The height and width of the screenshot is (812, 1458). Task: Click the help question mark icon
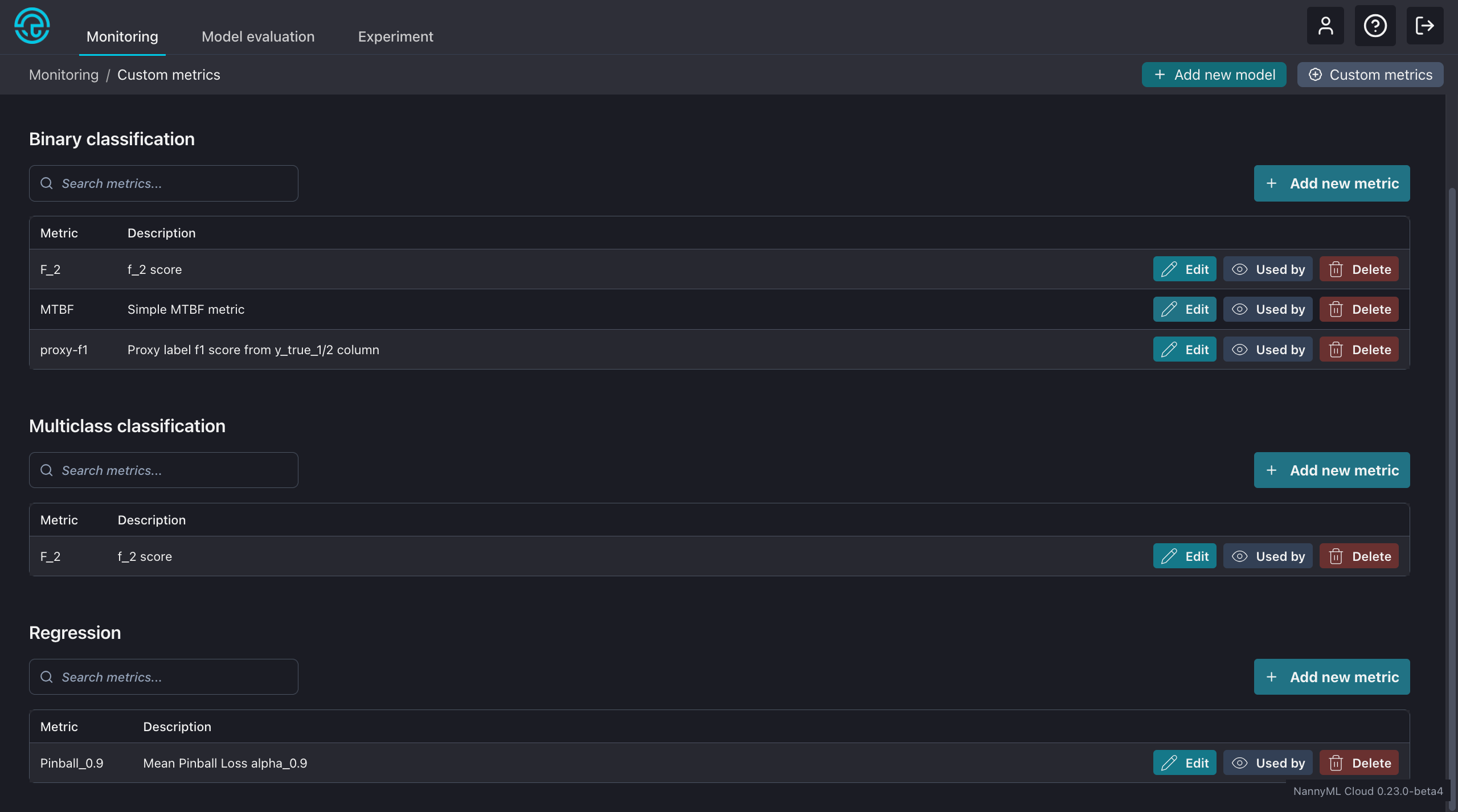coord(1375,26)
